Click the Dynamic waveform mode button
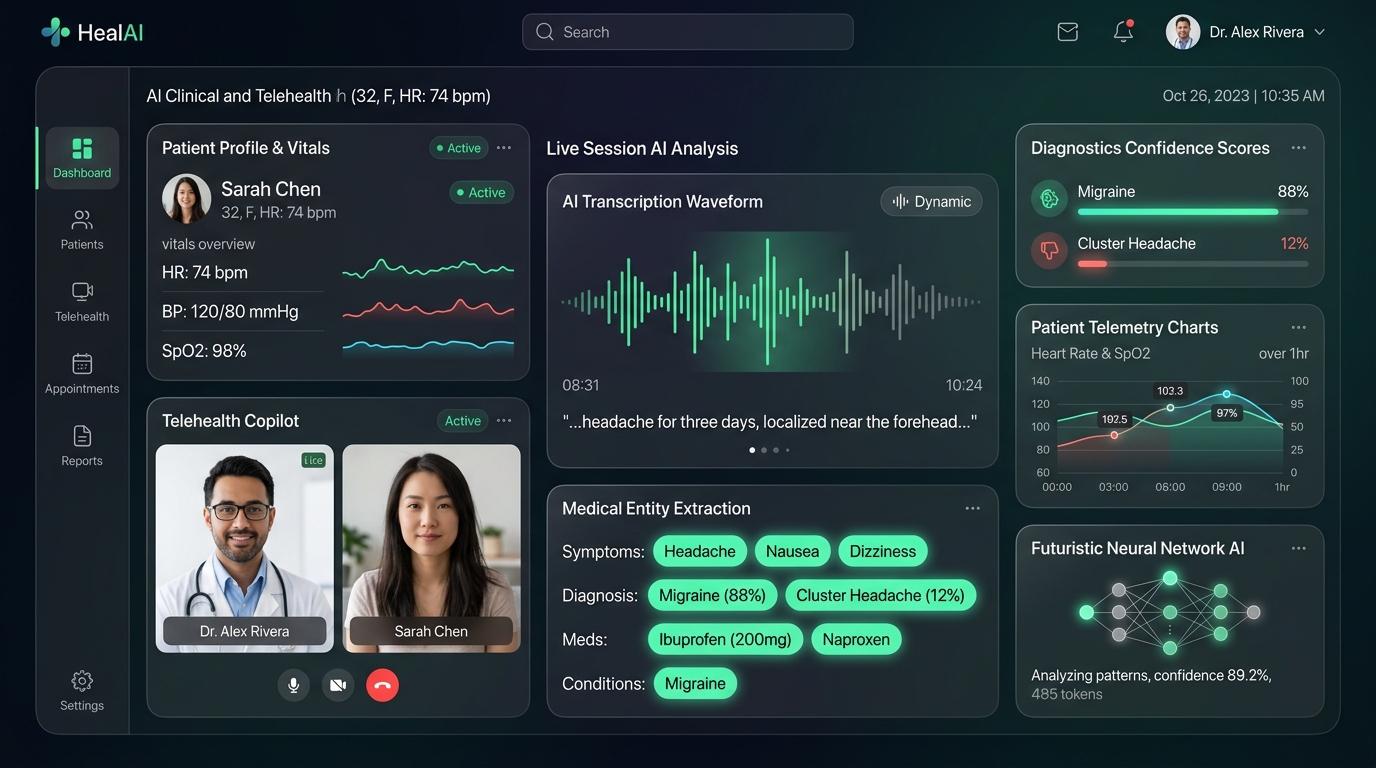Screen dimensions: 1376x768 coord(931,201)
